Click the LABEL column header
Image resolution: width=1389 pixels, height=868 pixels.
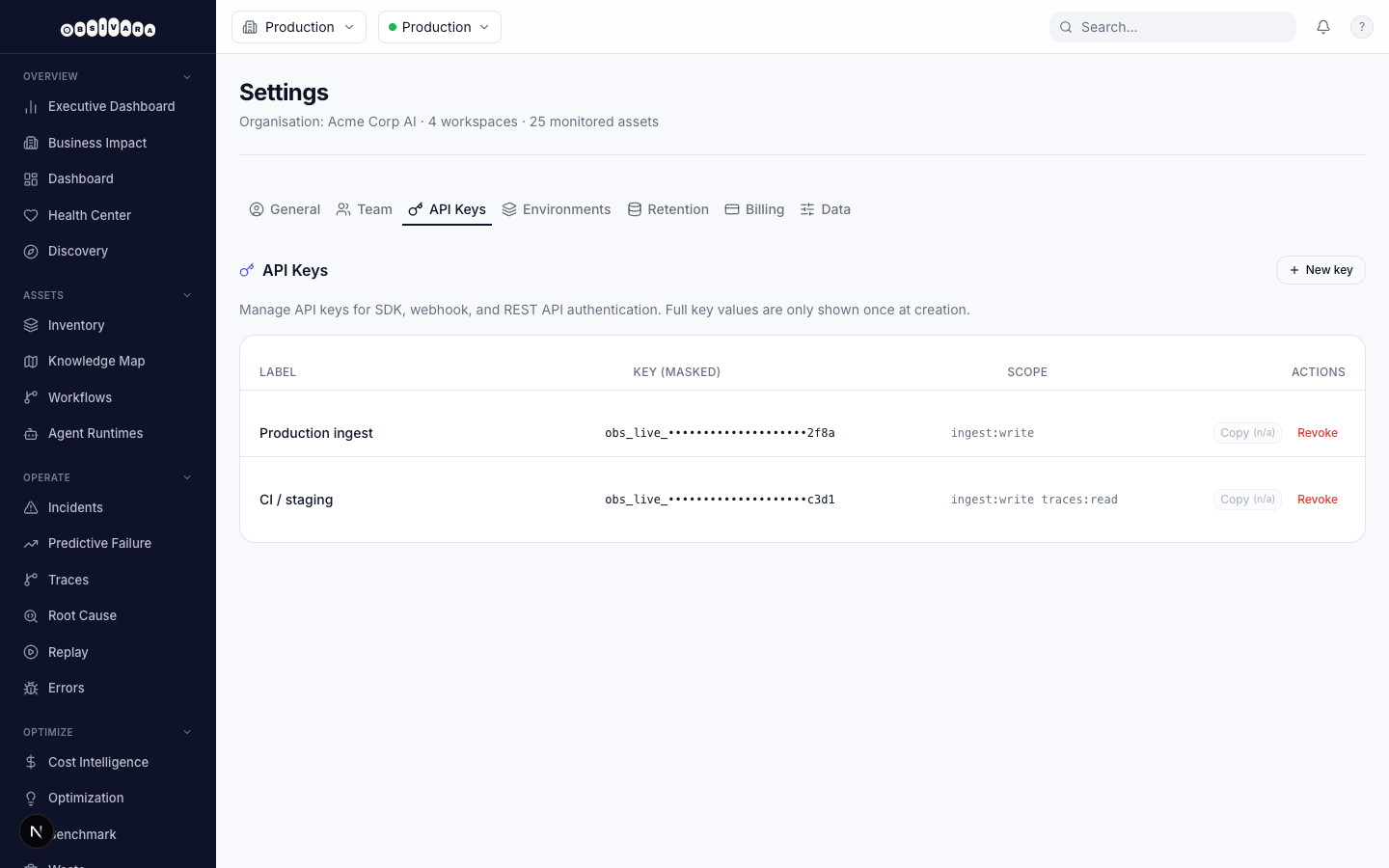tap(278, 372)
